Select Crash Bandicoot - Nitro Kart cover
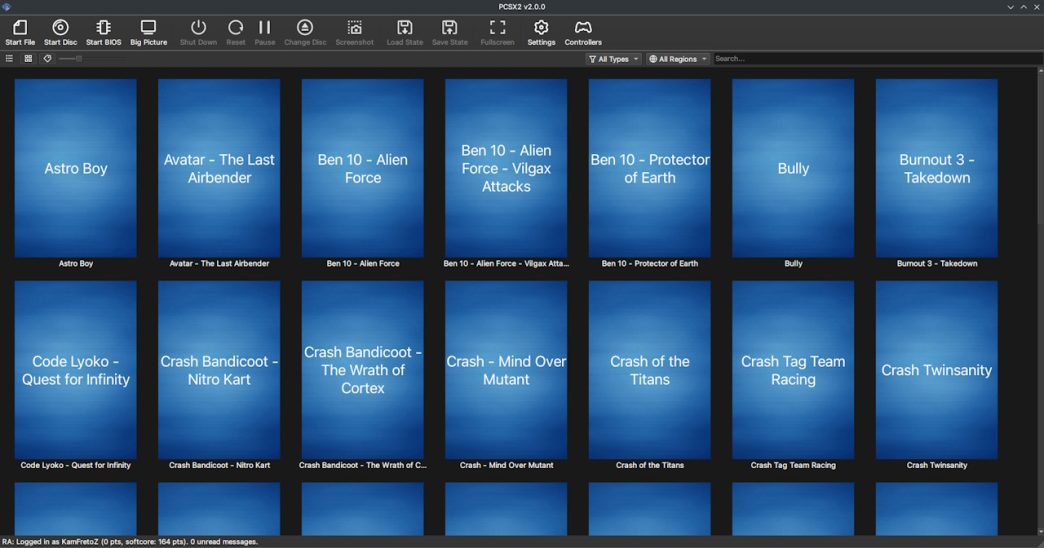This screenshot has height=548, width=1044. tap(219, 370)
